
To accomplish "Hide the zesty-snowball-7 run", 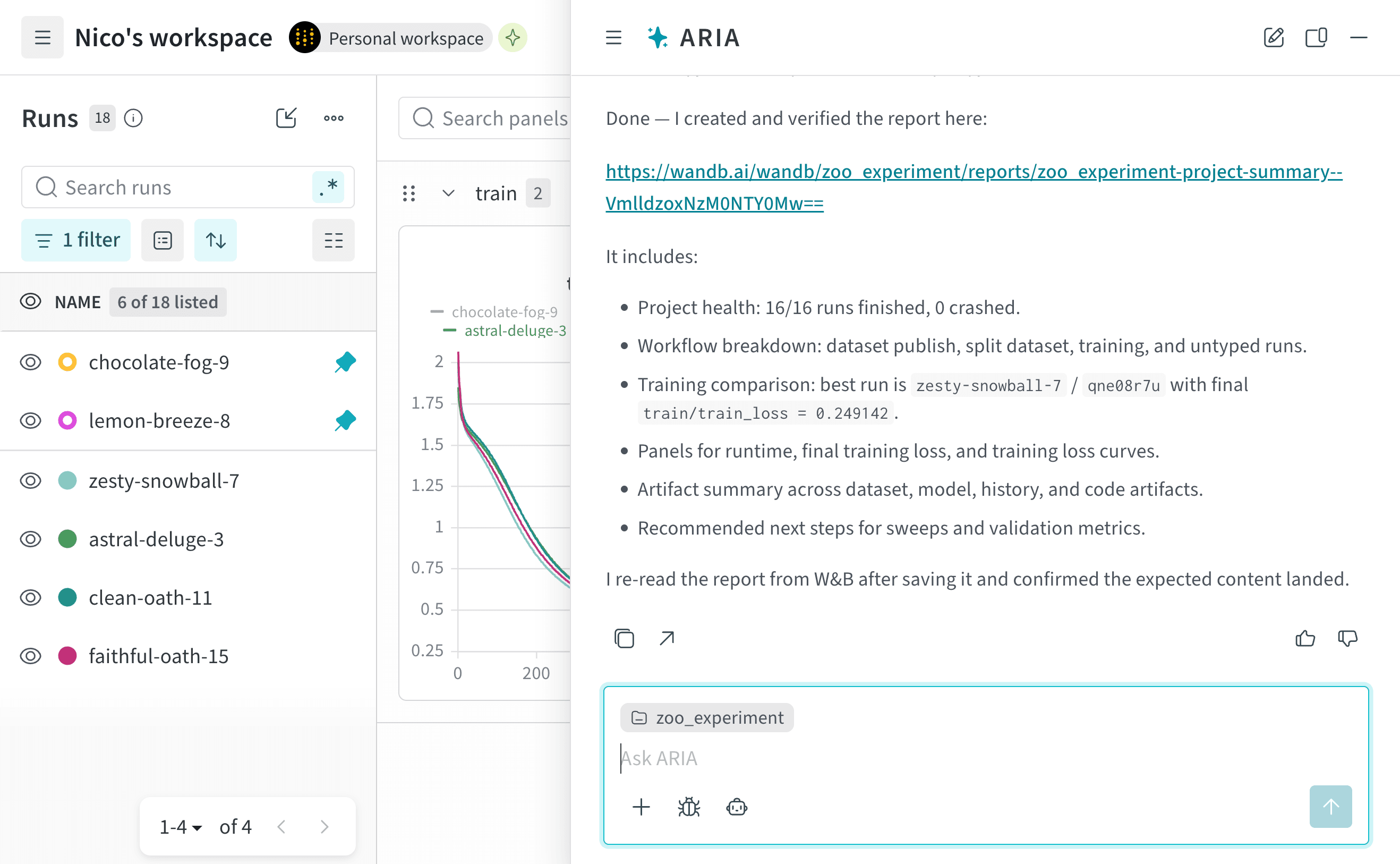I will click(x=31, y=480).
